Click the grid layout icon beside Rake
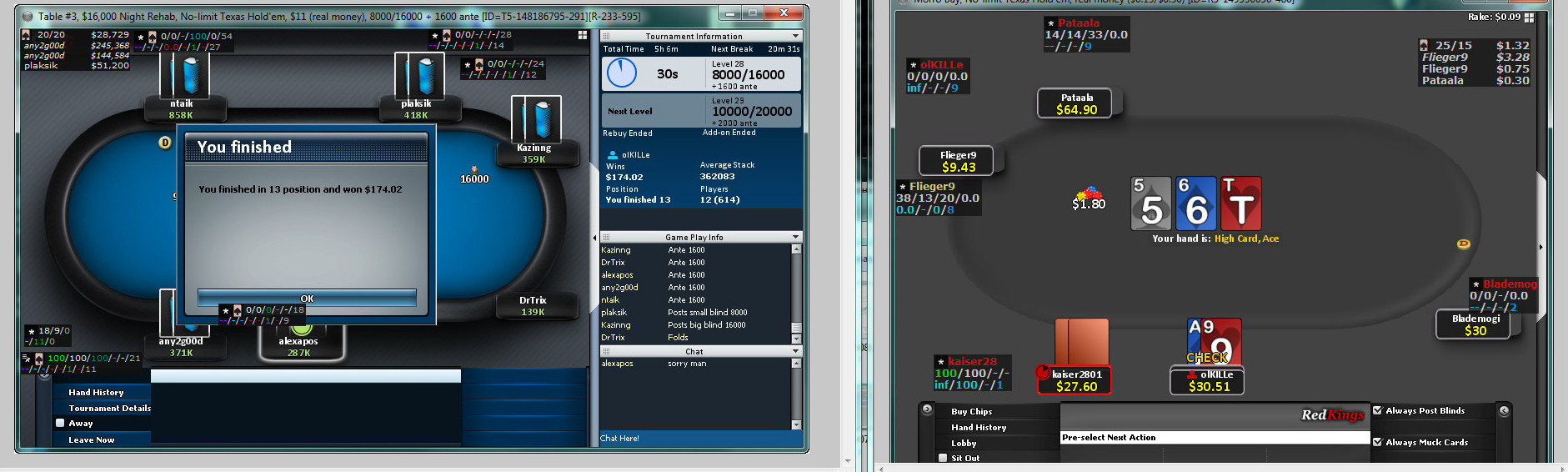The height and width of the screenshot is (472, 1568). [1529, 17]
